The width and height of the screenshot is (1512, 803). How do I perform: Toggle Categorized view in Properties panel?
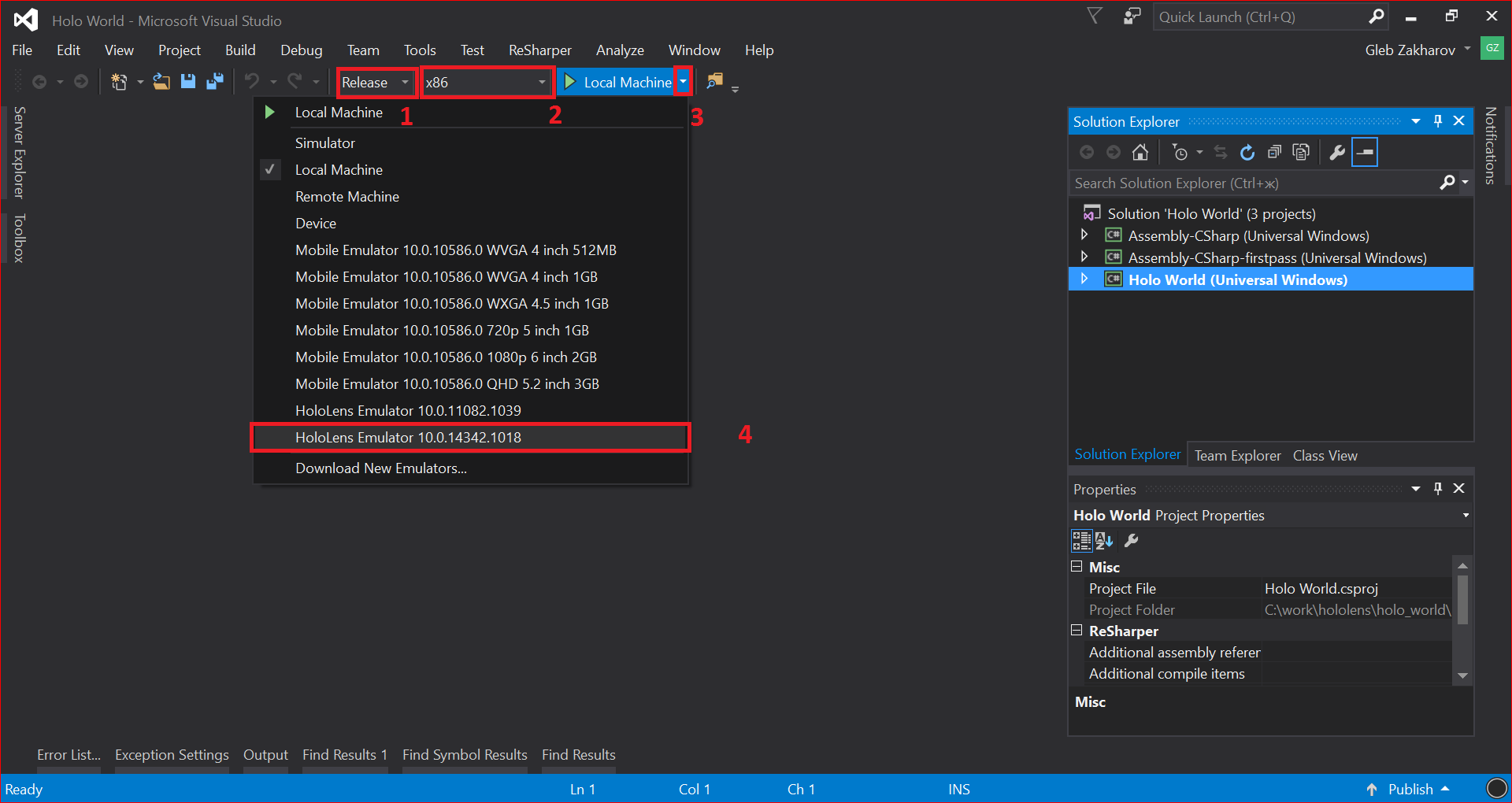tap(1081, 541)
